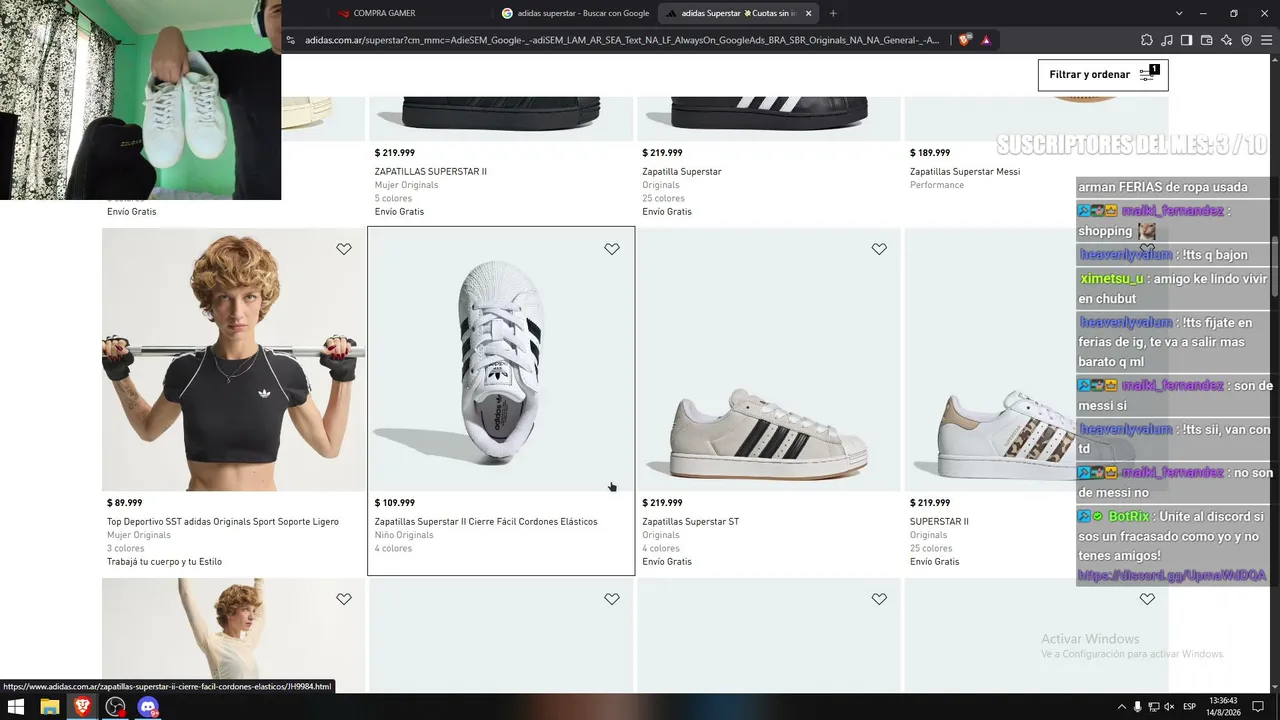
Task: Click BotRix username in chat overlay
Action: pyautogui.click(x=1129, y=517)
